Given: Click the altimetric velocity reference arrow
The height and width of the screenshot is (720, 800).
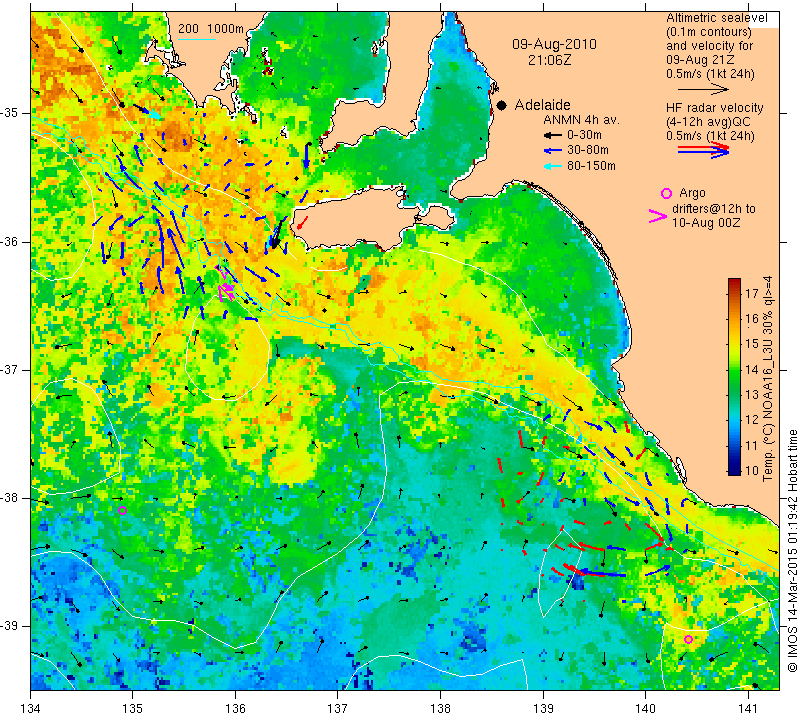Looking at the screenshot, I should click(703, 89).
